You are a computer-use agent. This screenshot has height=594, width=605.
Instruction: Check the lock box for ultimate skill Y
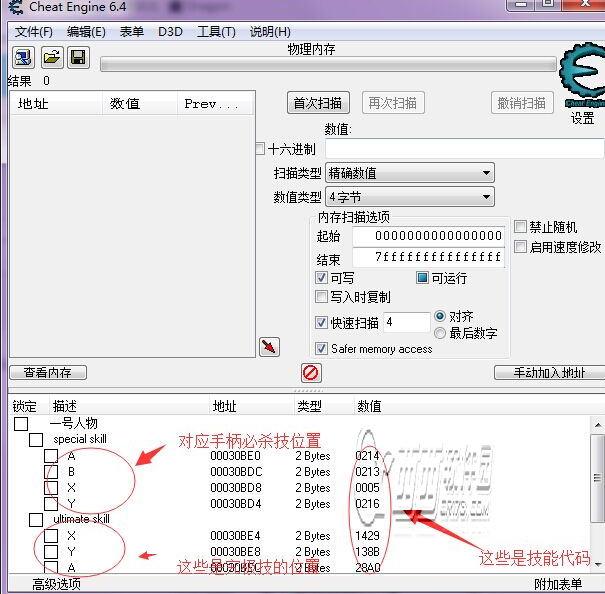51,552
